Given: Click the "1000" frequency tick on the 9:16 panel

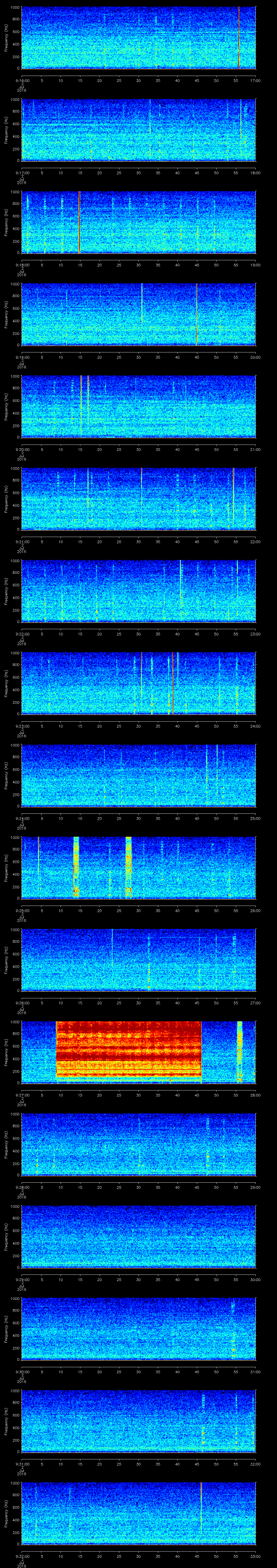Looking at the screenshot, I should click(x=15, y=7).
